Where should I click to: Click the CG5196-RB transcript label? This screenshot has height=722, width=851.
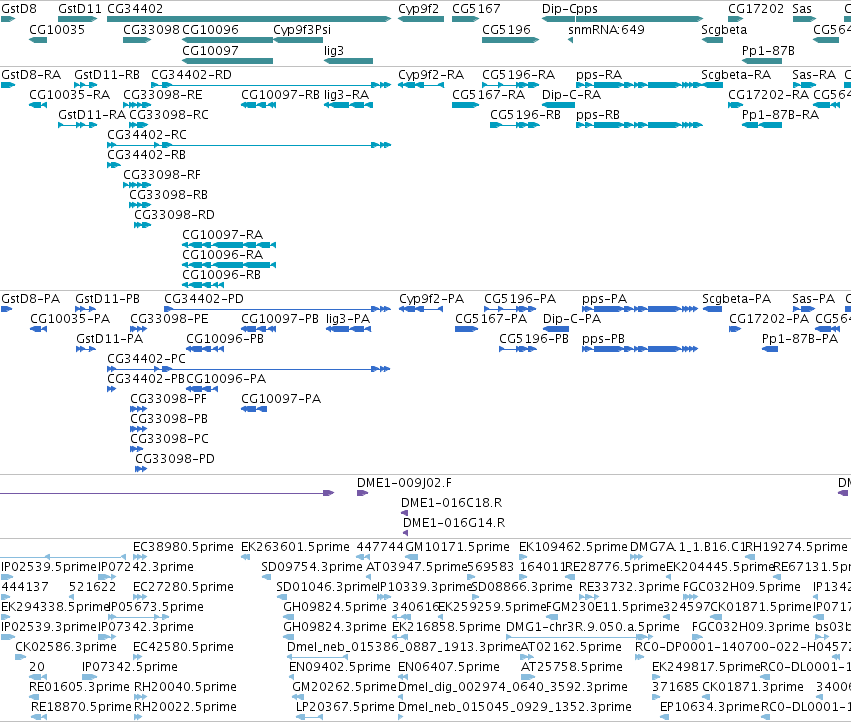[x=525, y=115]
